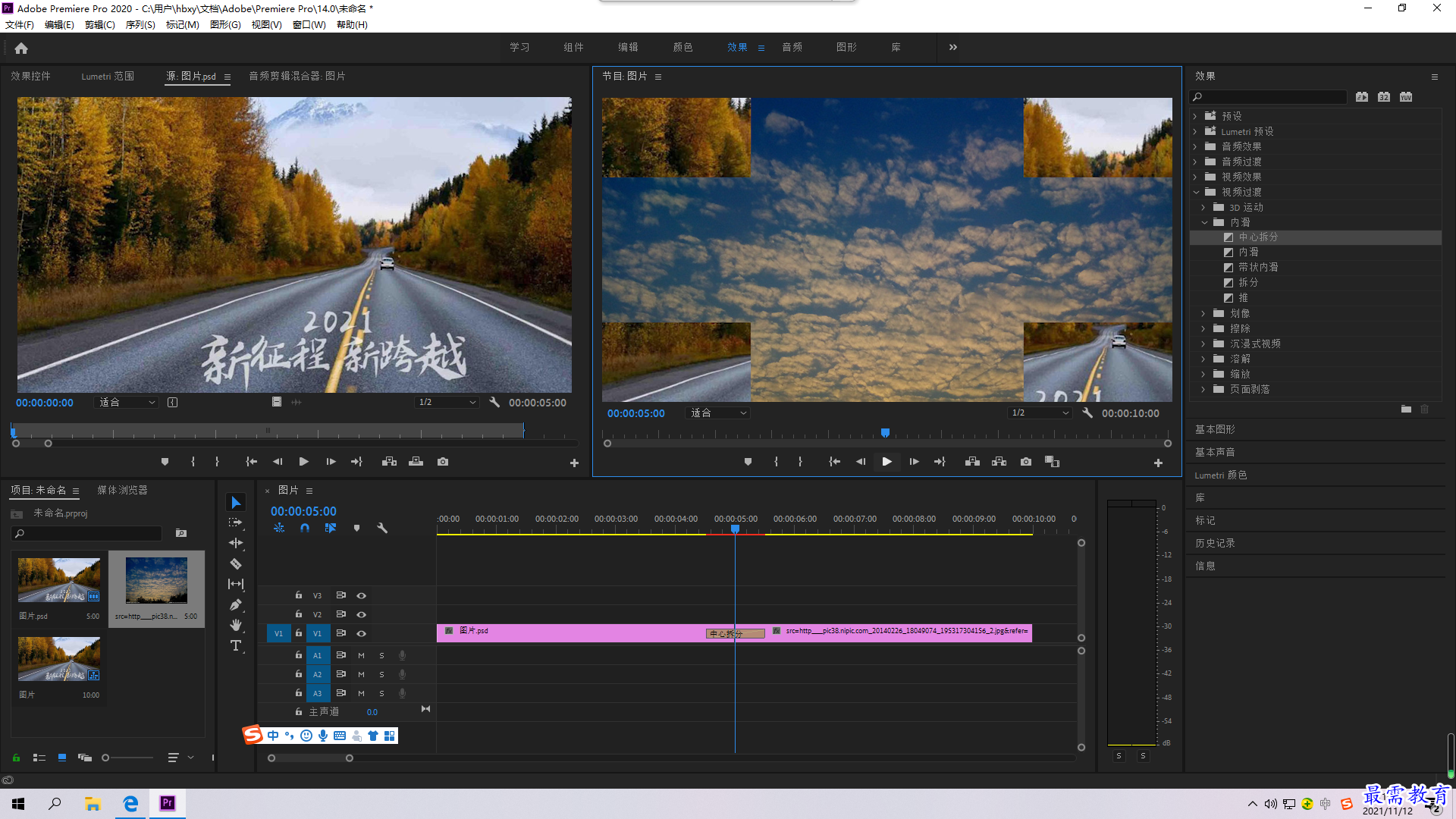This screenshot has width=1456, height=819.
Task: Toggle V3 track output eye
Action: click(x=362, y=595)
